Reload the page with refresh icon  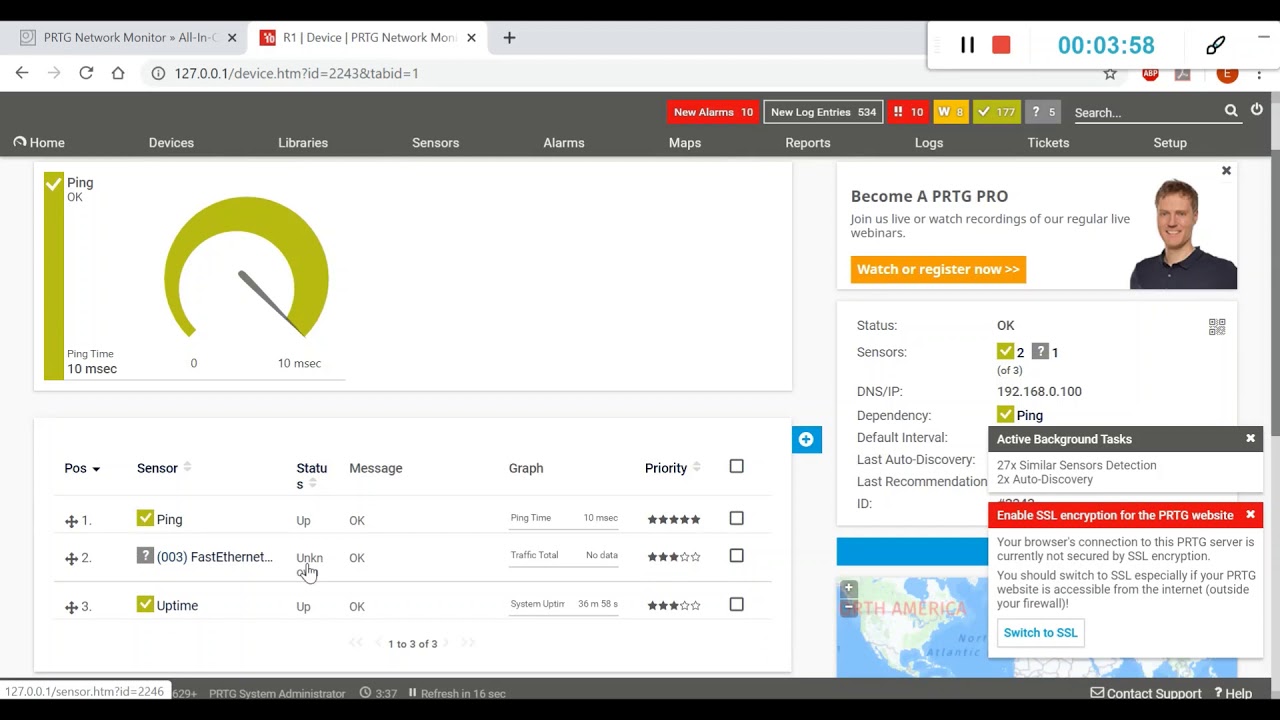point(86,73)
